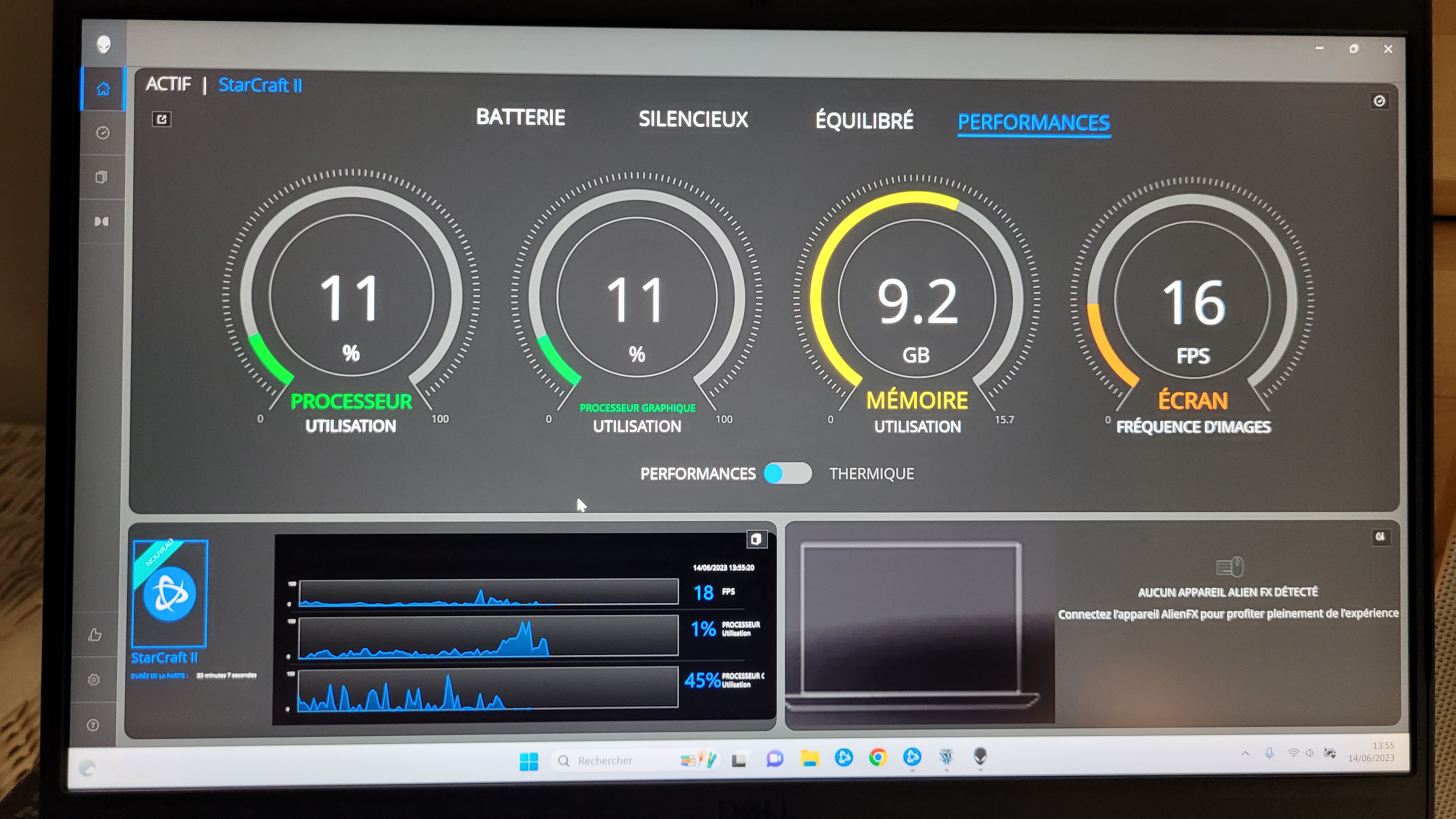Open the game library sidebar icon
This screenshot has width=1456, height=819.
pyautogui.click(x=102, y=177)
